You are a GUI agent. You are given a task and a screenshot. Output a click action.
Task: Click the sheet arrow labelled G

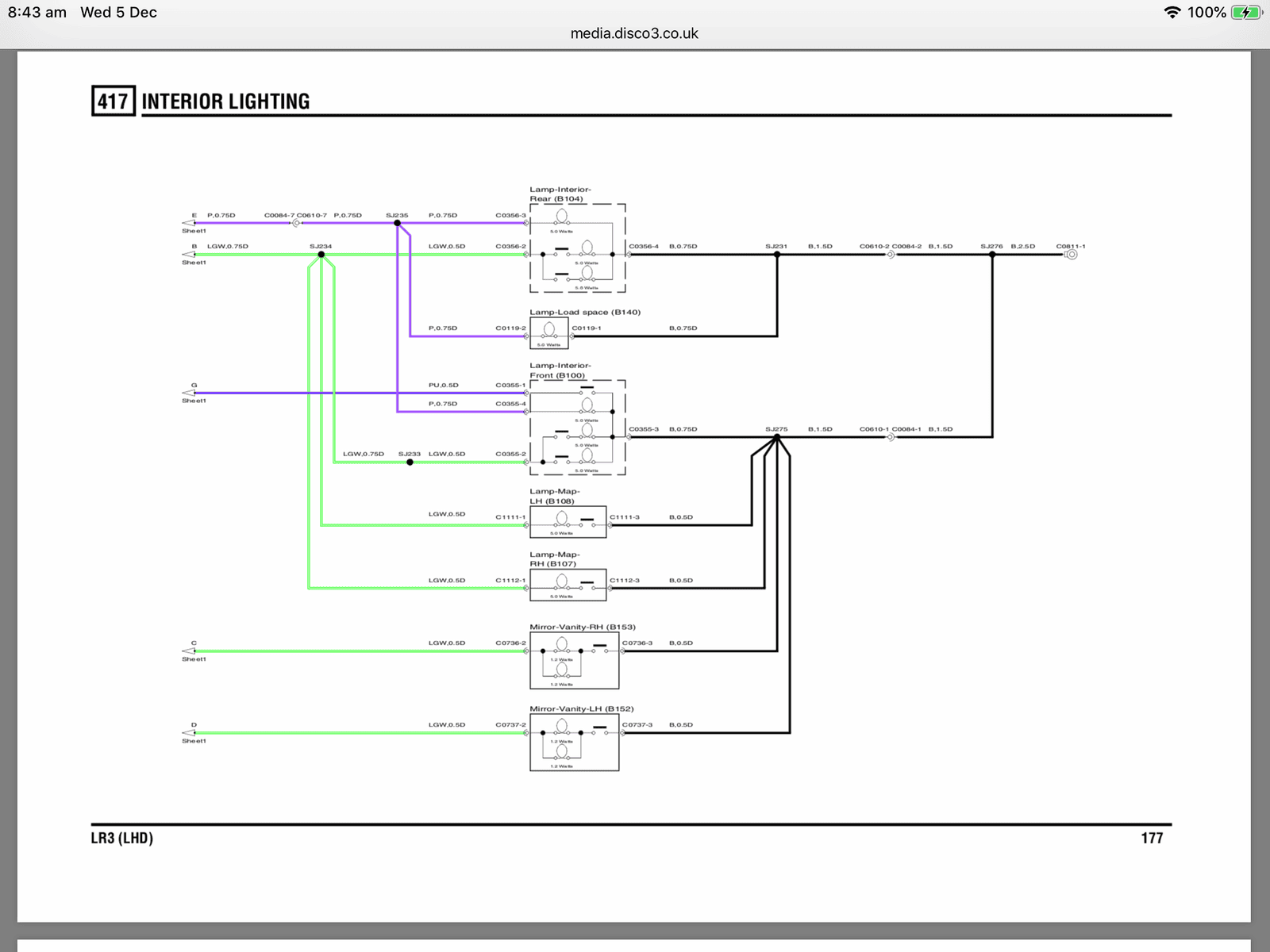click(x=189, y=393)
